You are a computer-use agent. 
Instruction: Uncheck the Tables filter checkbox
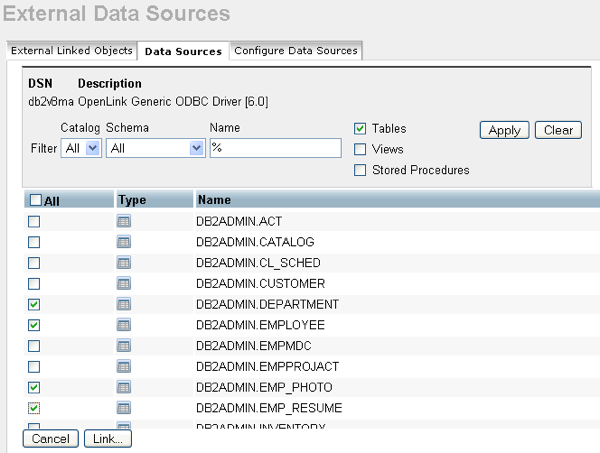coord(361,129)
